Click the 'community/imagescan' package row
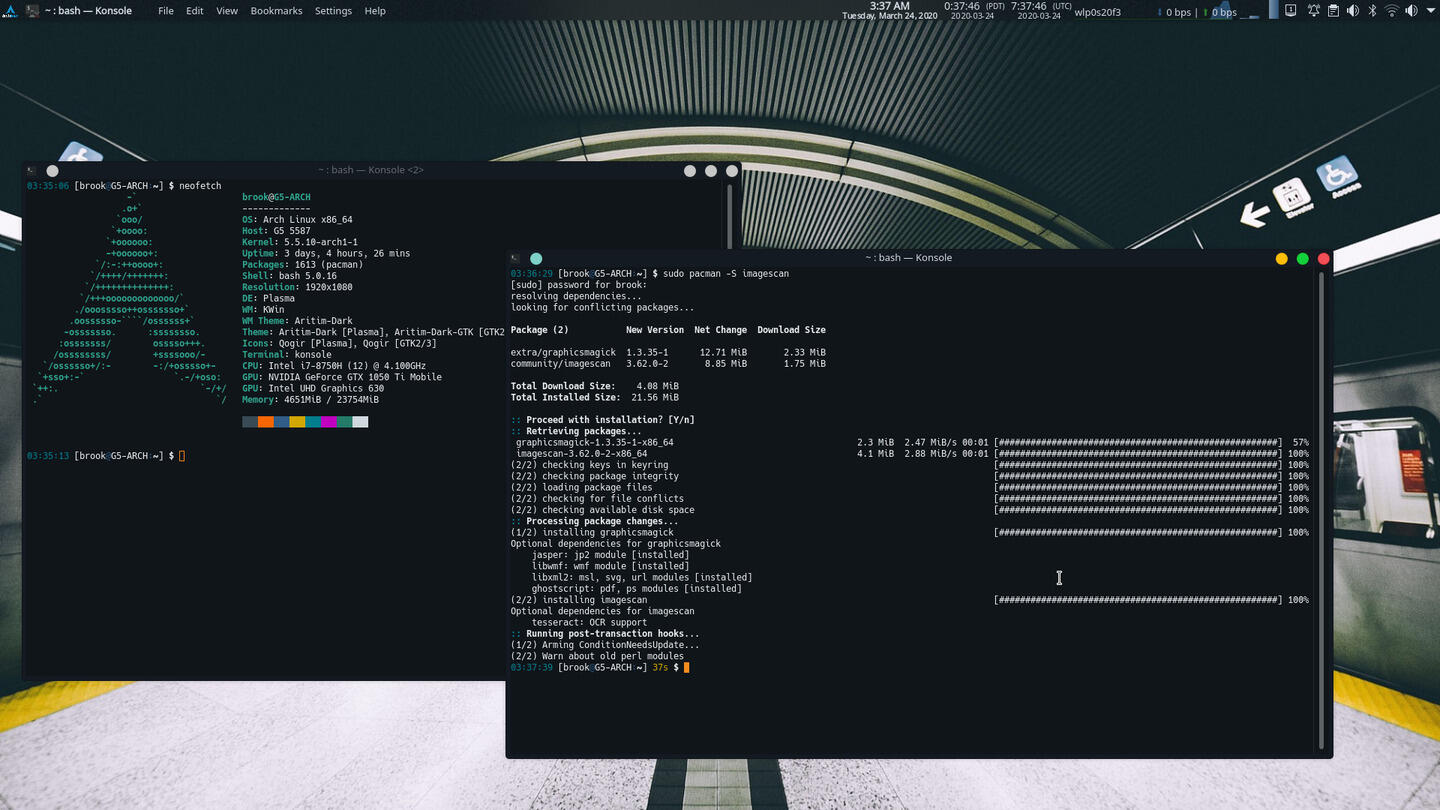1440x810 pixels. click(668, 364)
